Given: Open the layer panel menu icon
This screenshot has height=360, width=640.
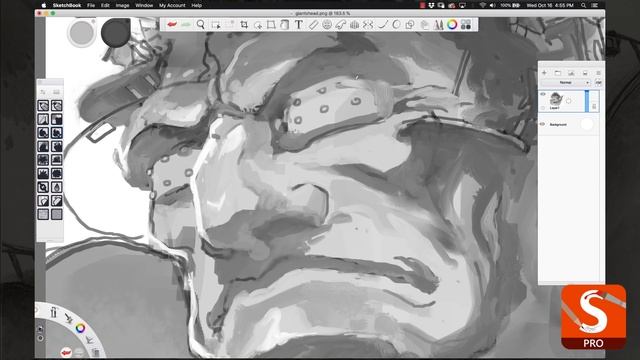Looking at the screenshot, I should tap(598, 73).
